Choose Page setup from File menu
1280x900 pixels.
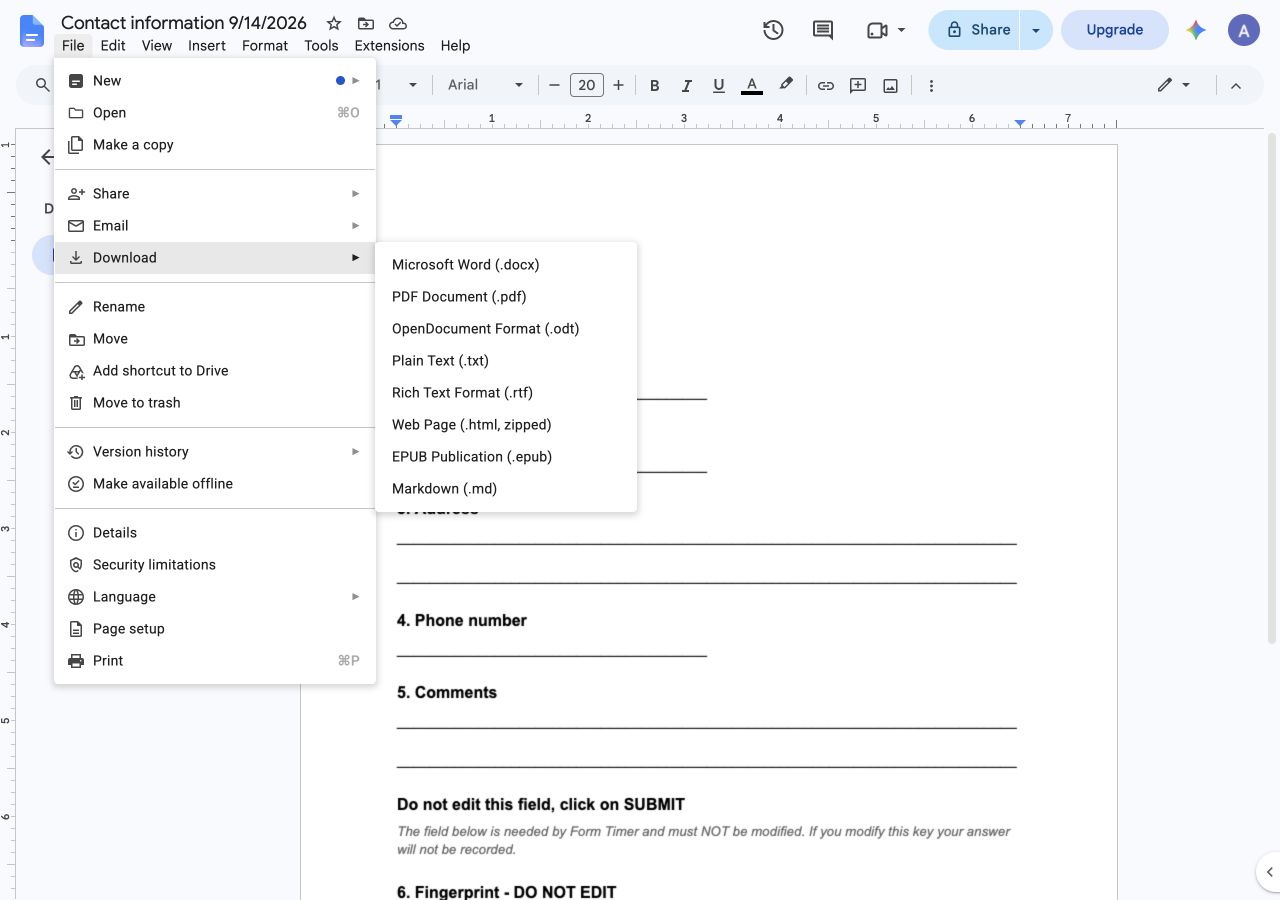[x=215, y=629]
